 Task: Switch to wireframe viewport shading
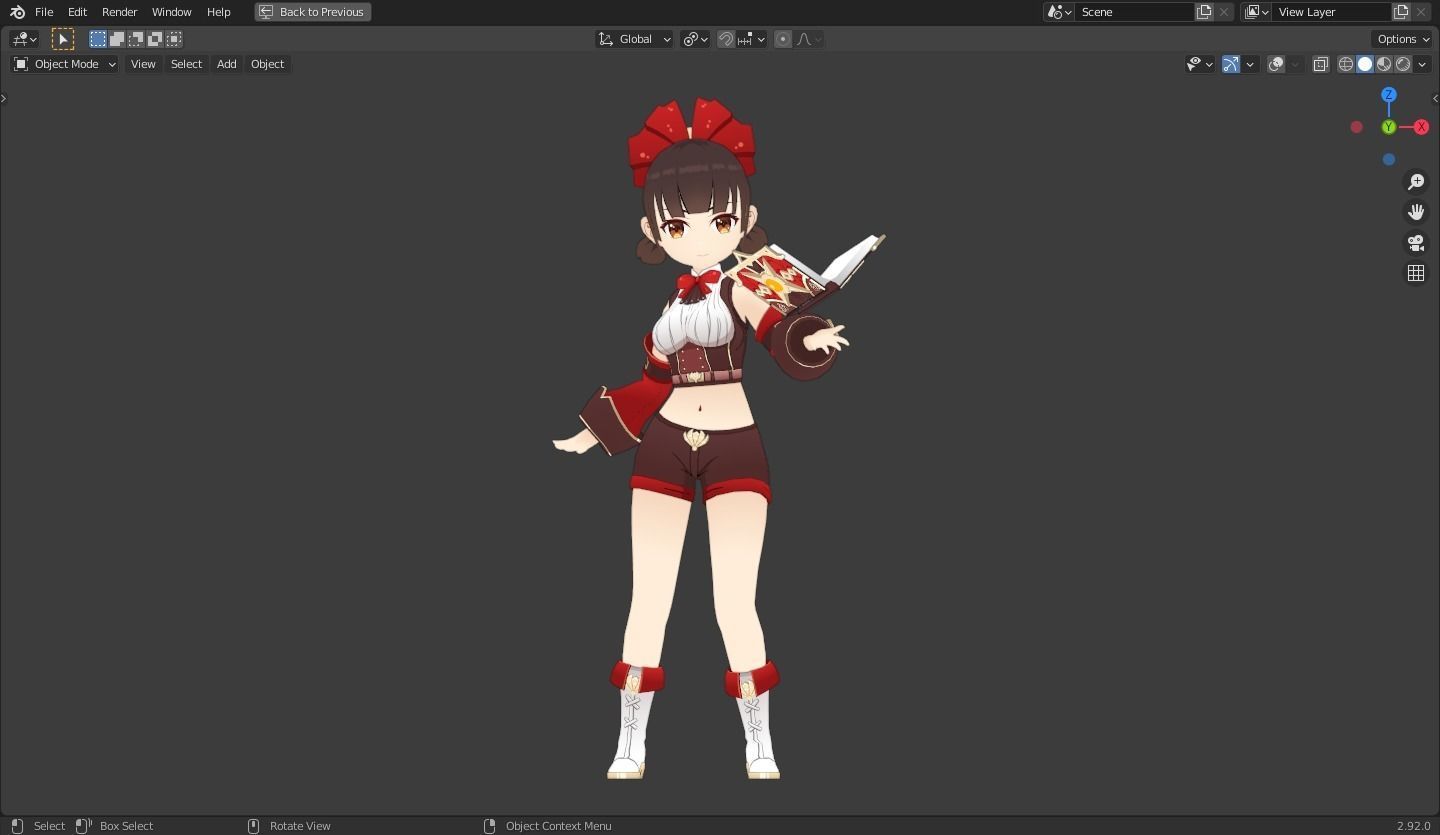tap(1346, 64)
